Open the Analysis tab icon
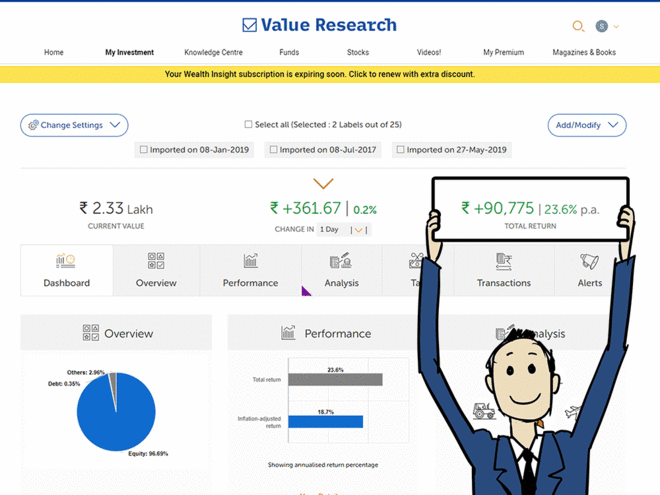The image size is (660, 495). [341, 262]
